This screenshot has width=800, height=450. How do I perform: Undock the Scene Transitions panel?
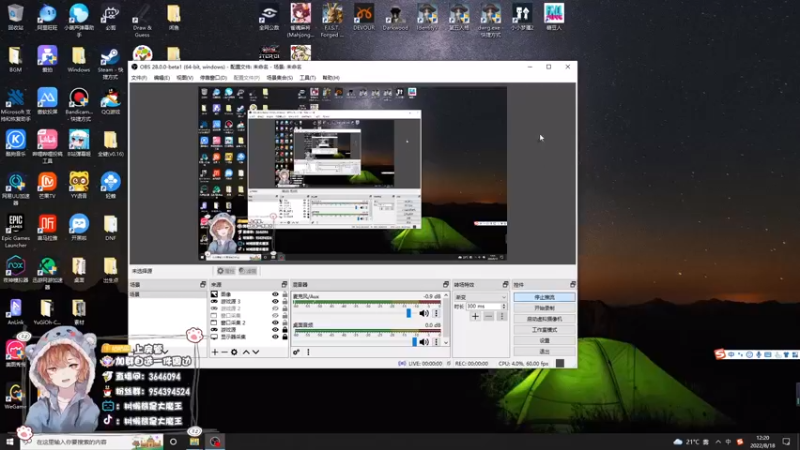click(x=505, y=284)
